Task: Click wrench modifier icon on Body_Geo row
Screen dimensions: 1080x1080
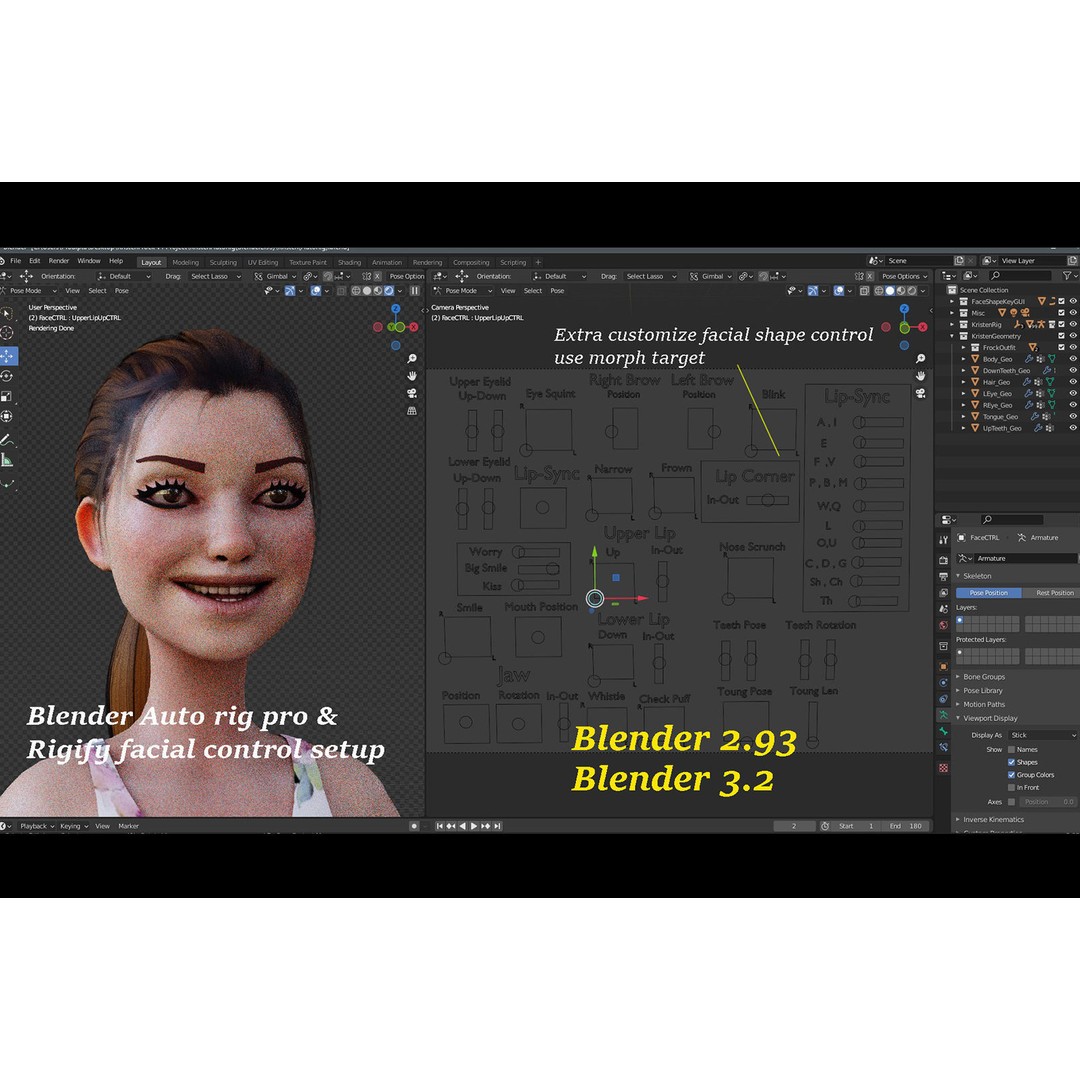Action: click(x=1029, y=359)
